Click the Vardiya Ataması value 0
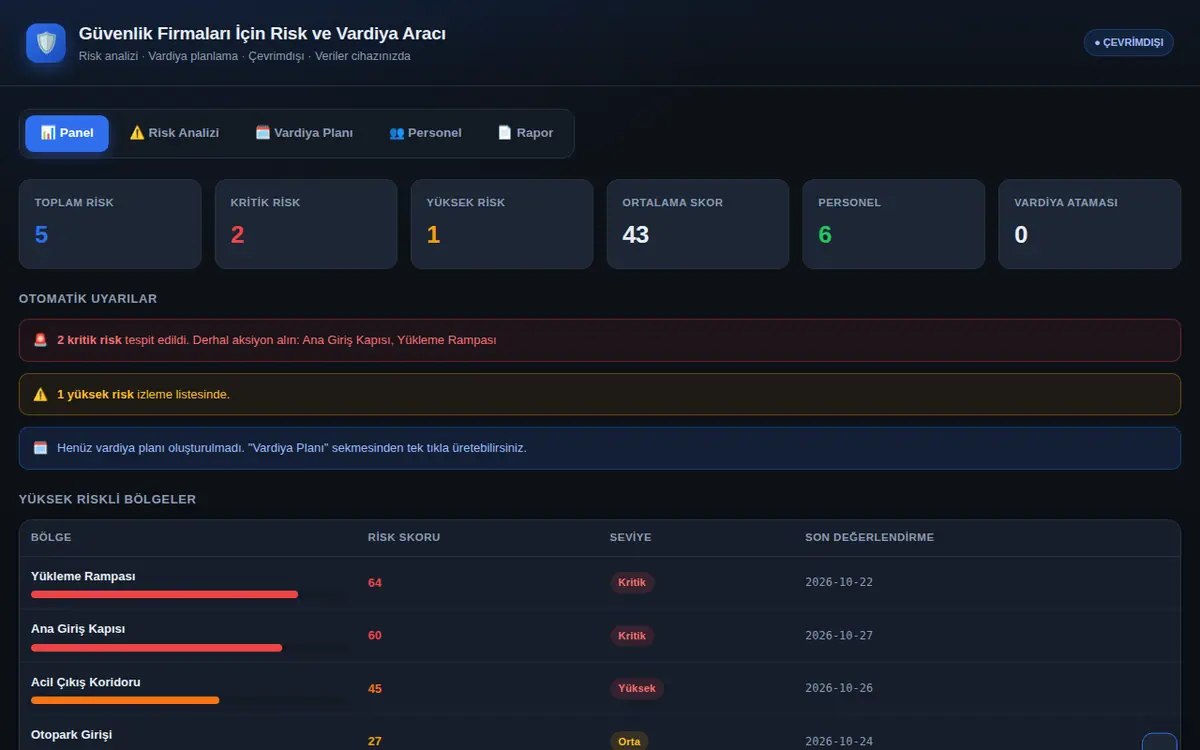Screen dimensions: 1200x750 tap(1021, 235)
